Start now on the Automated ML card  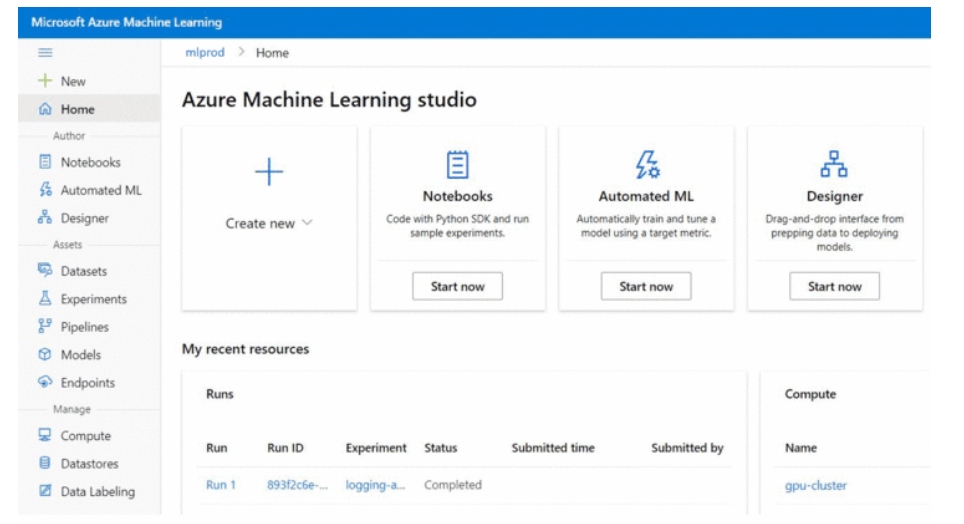click(x=646, y=287)
